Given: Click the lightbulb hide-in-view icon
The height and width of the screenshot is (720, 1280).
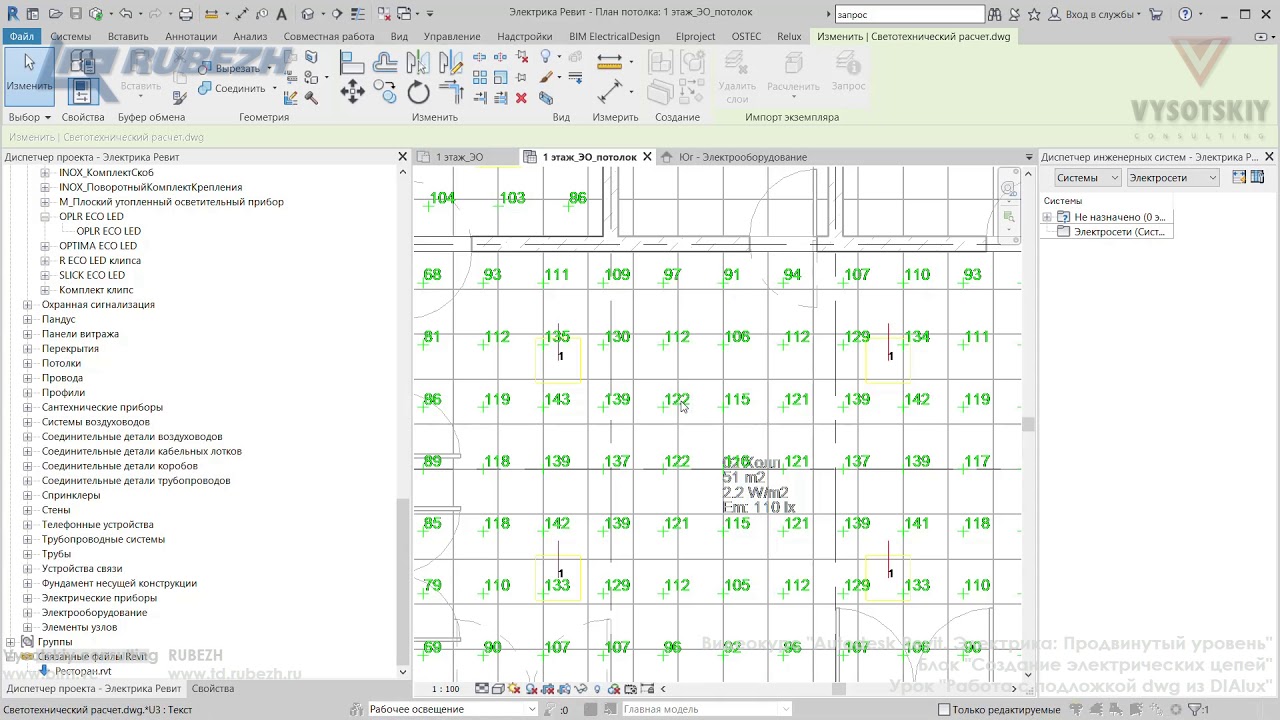Looking at the screenshot, I should (x=546, y=58).
